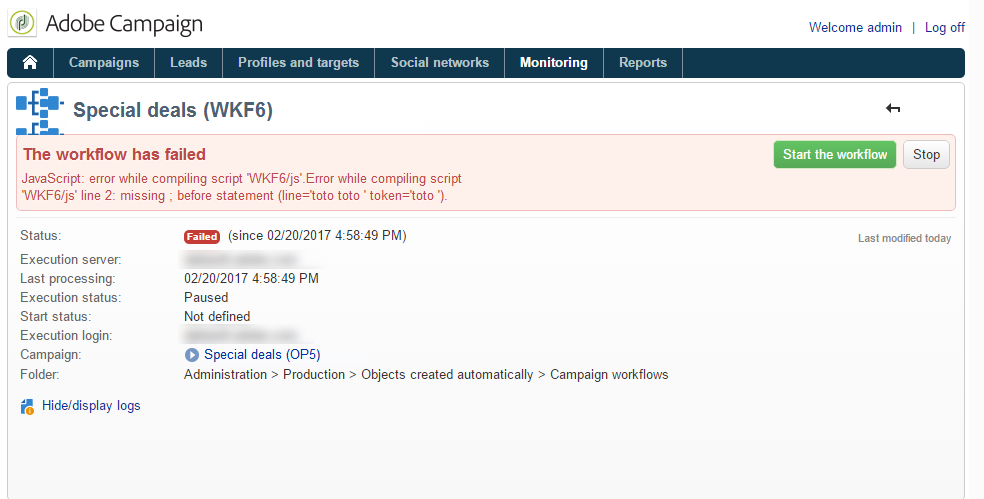Click the Stop button
984x499 pixels.
tap(926, 154)
